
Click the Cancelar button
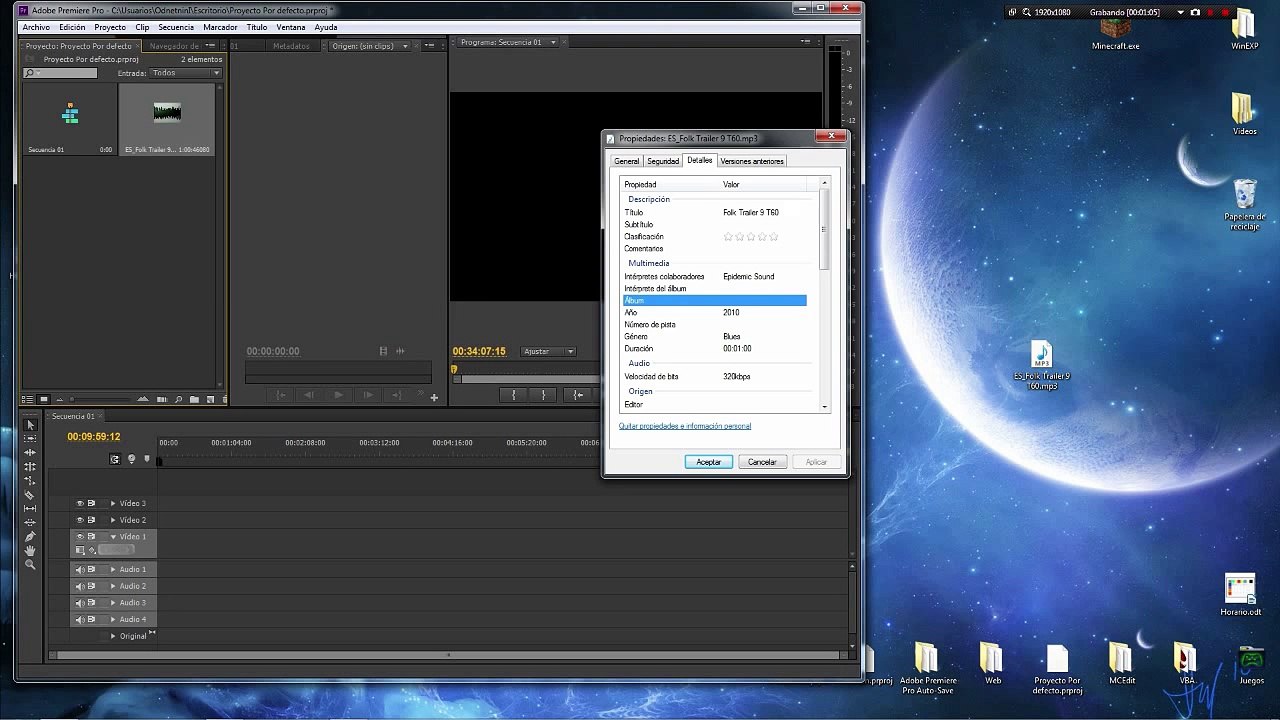[x=762, y=462]
